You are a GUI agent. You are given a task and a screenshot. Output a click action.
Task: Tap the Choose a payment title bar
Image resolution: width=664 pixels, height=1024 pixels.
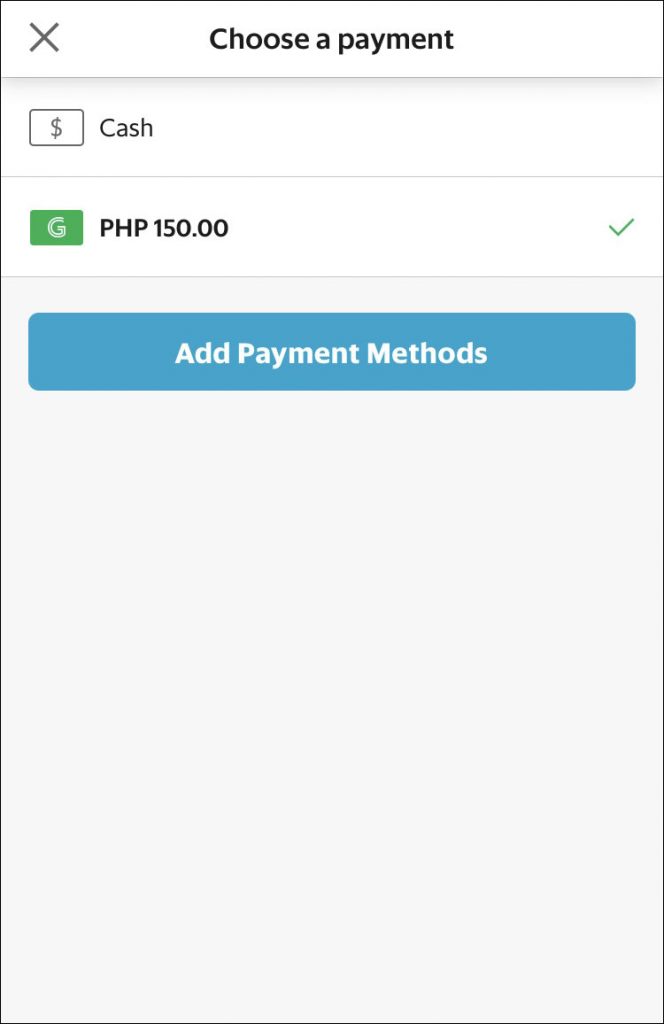click(331, 38)
